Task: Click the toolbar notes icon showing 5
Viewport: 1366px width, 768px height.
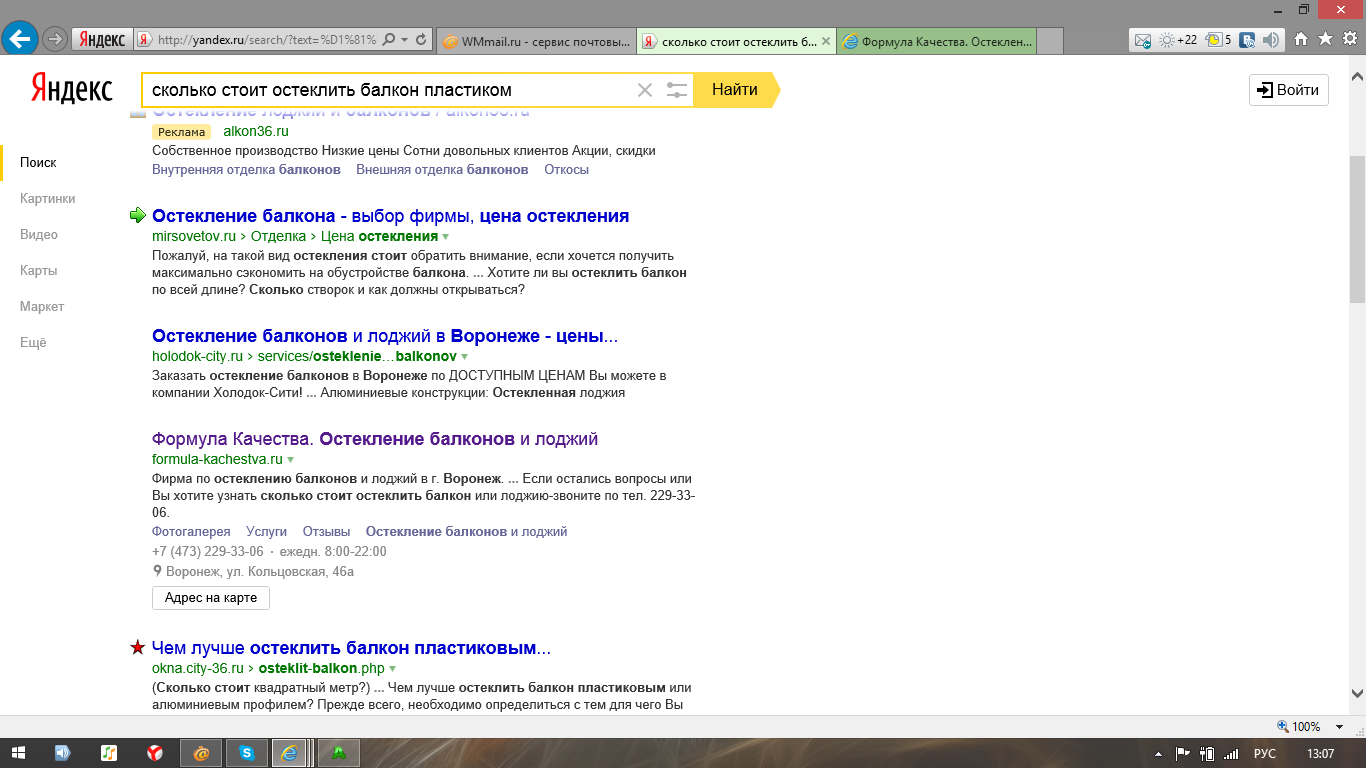Action: click(x=1218, y=41)
